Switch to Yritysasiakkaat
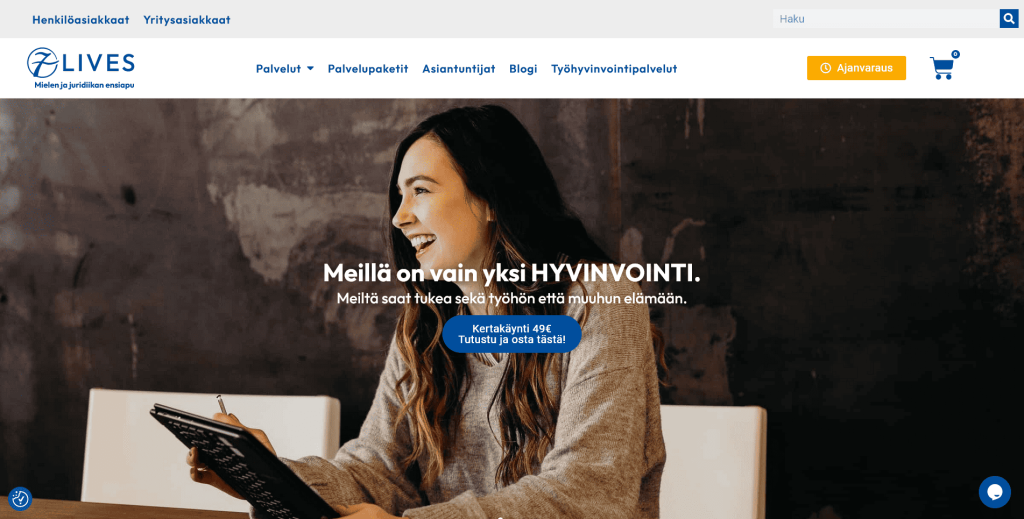 click(x=187, y=20)
